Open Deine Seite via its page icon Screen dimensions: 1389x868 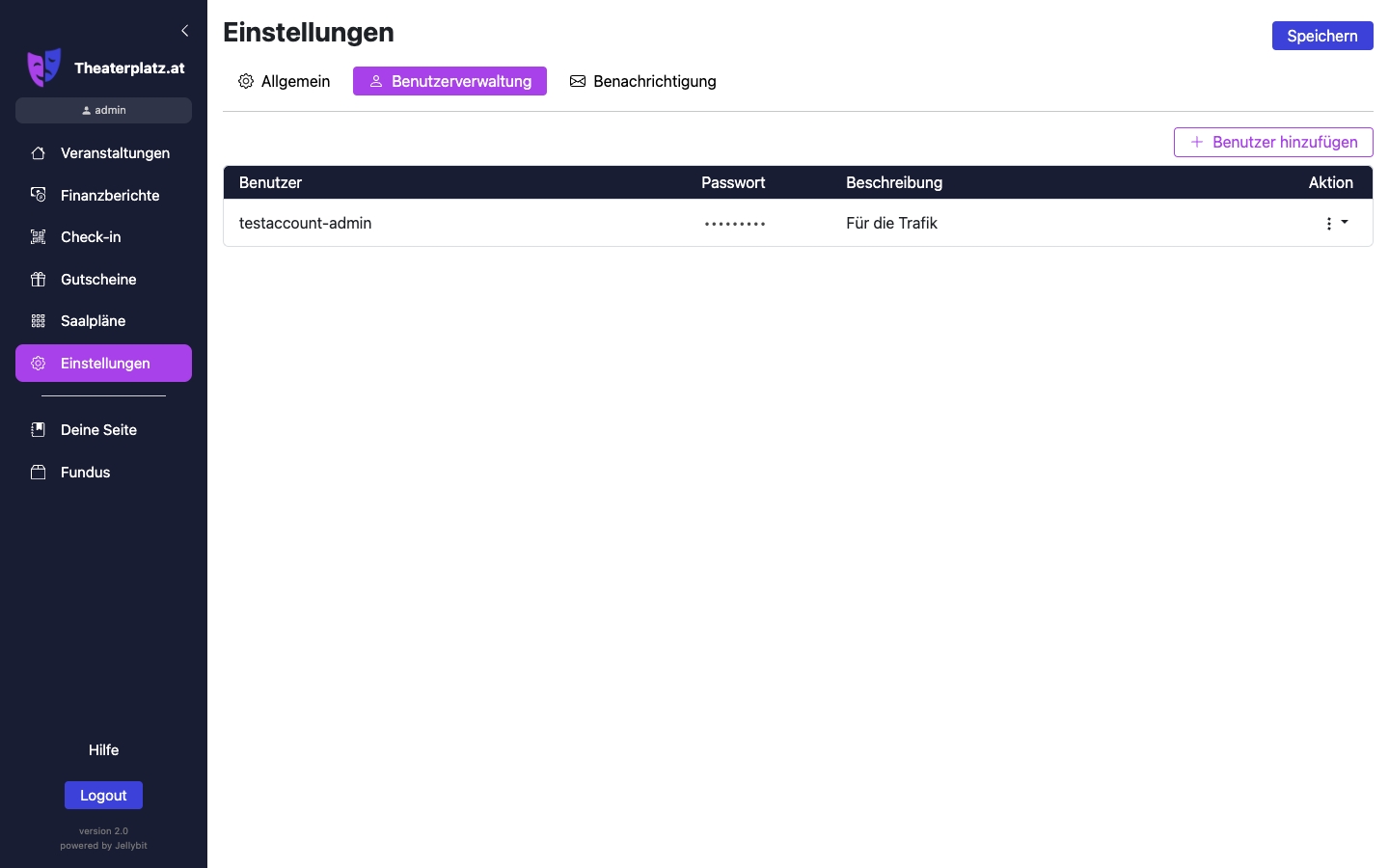[39, 430]
